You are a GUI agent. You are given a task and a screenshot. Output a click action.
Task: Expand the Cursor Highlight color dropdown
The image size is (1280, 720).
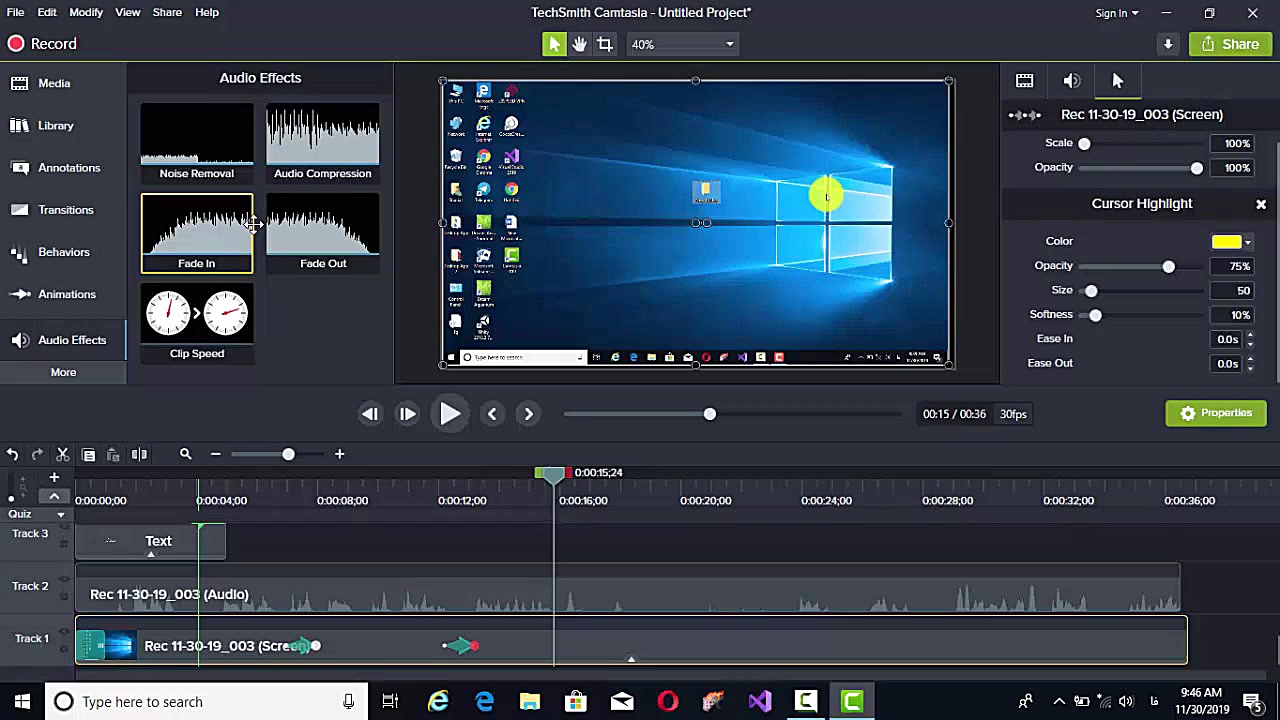[1247, 242]
